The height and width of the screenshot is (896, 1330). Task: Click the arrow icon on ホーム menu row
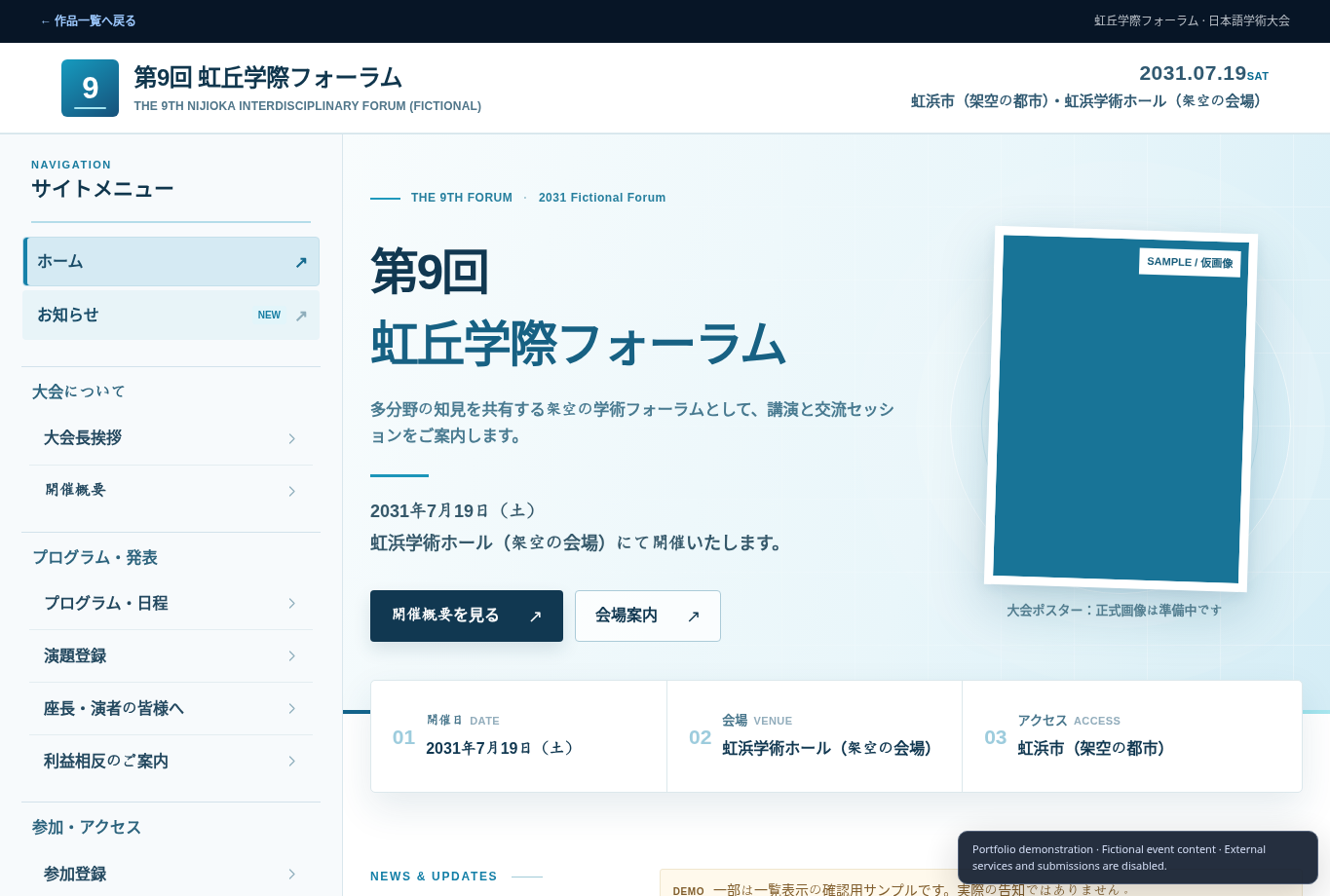point(301,262)
